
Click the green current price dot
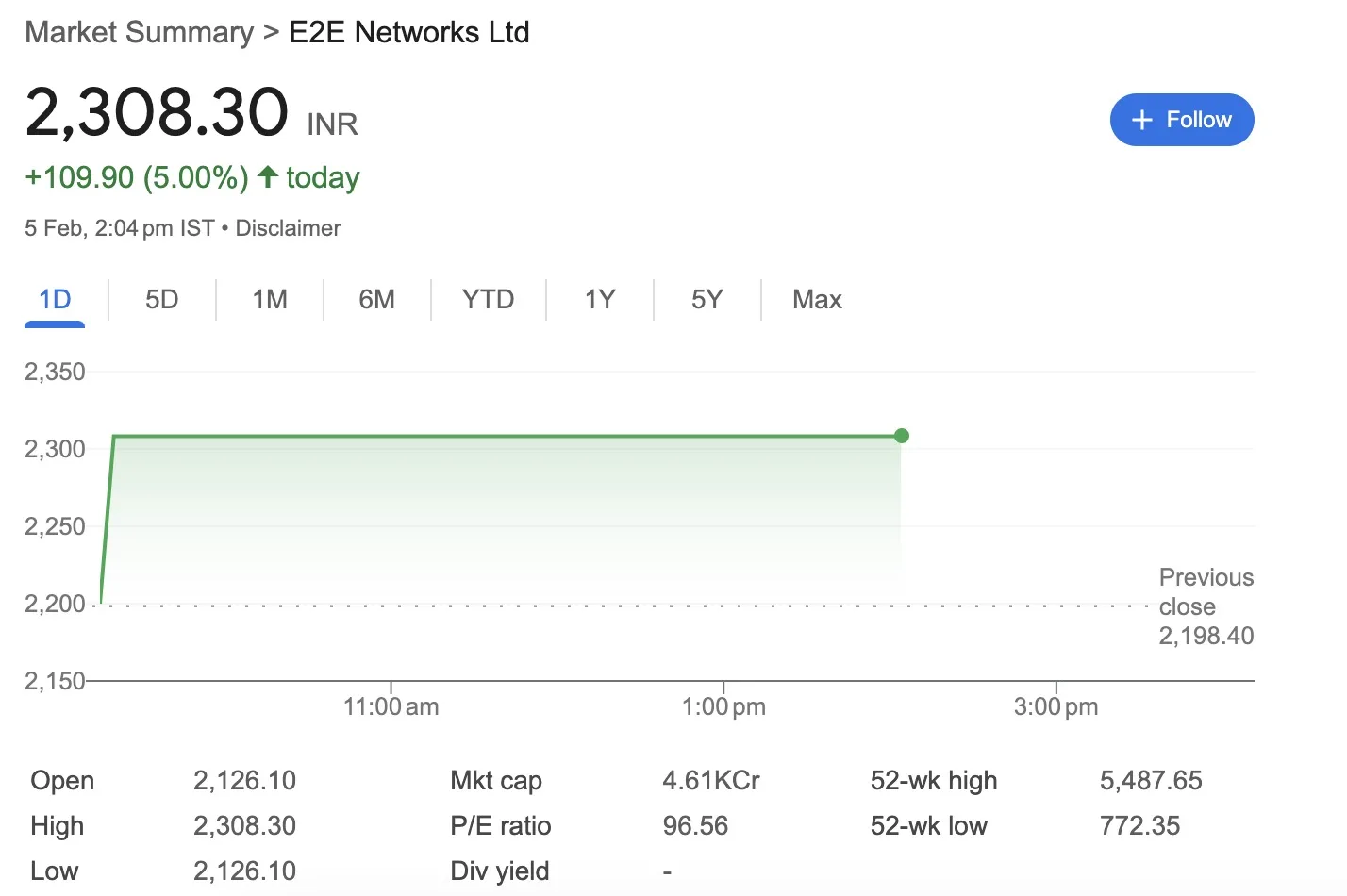pyautogui.click(x=901, y=436)
